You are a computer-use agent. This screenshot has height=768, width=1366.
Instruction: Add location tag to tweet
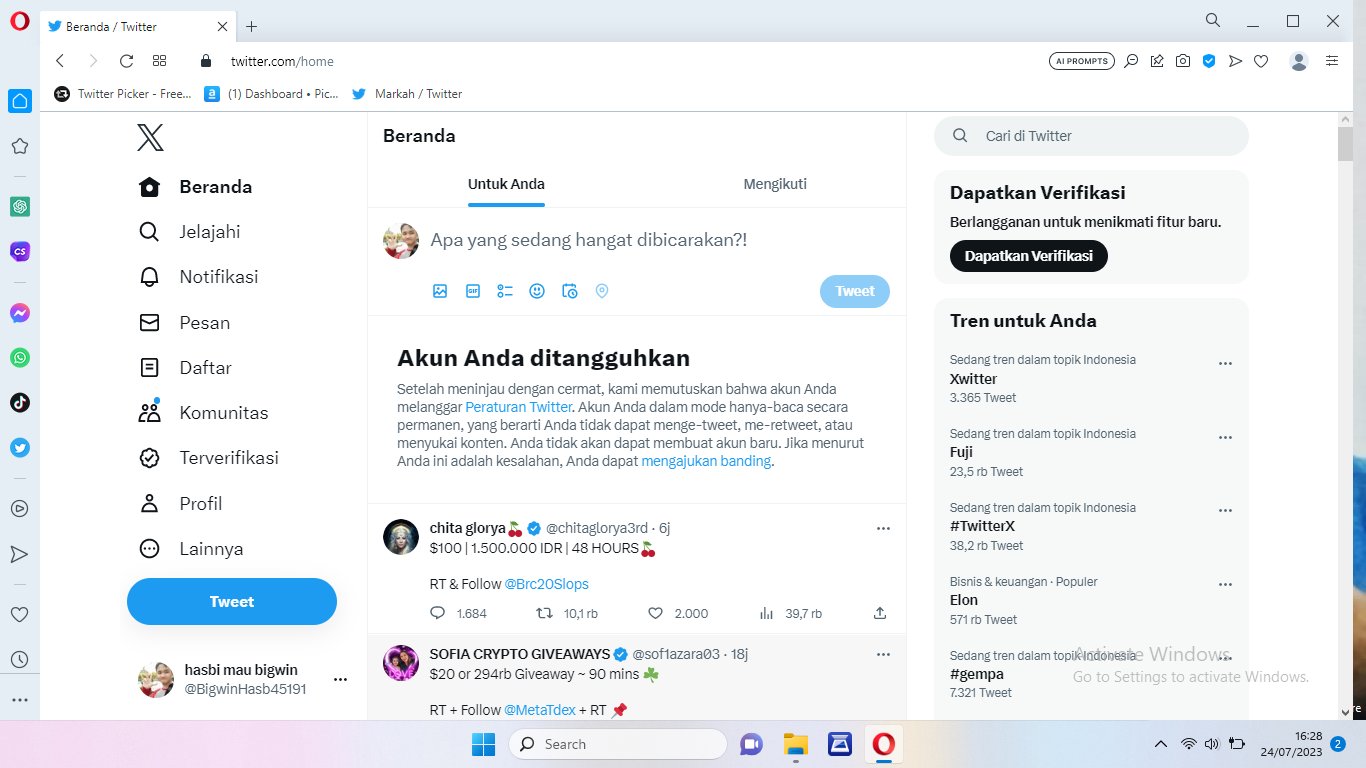coord(602,291)
